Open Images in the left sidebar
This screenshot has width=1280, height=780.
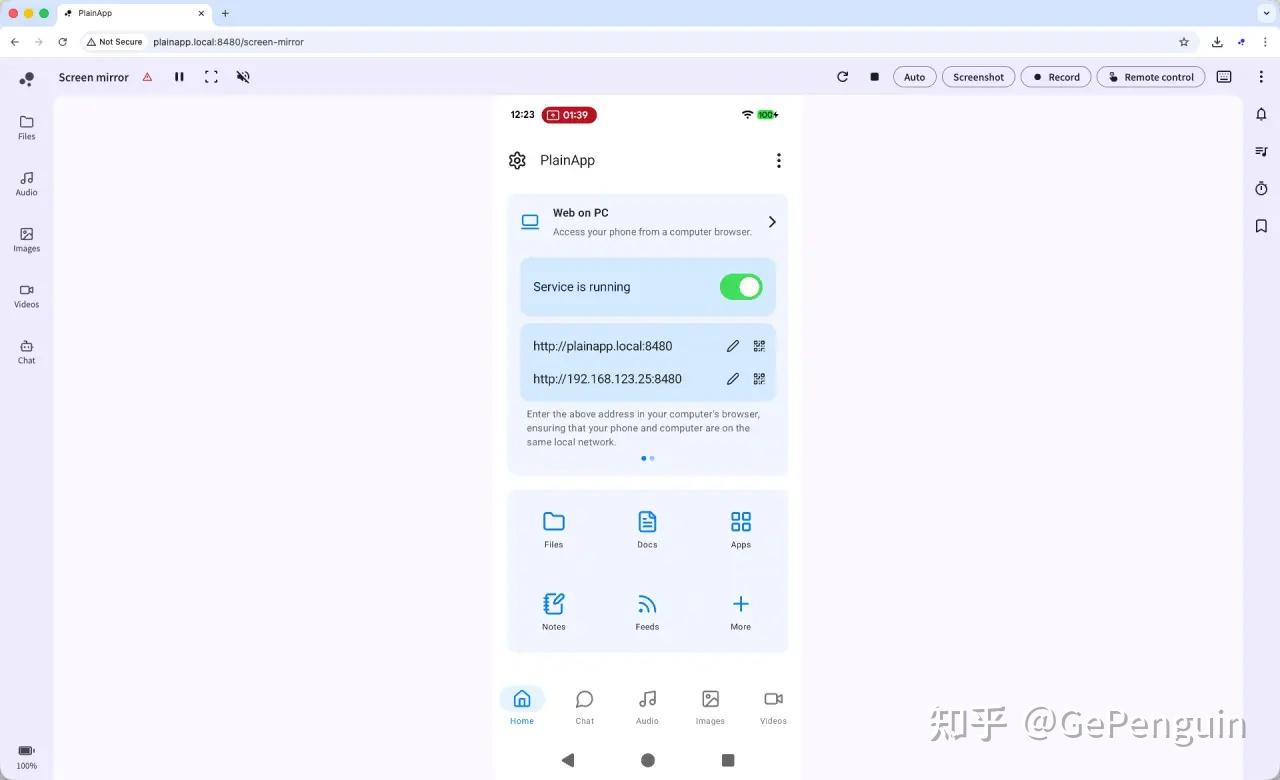(x=27, y=239)
